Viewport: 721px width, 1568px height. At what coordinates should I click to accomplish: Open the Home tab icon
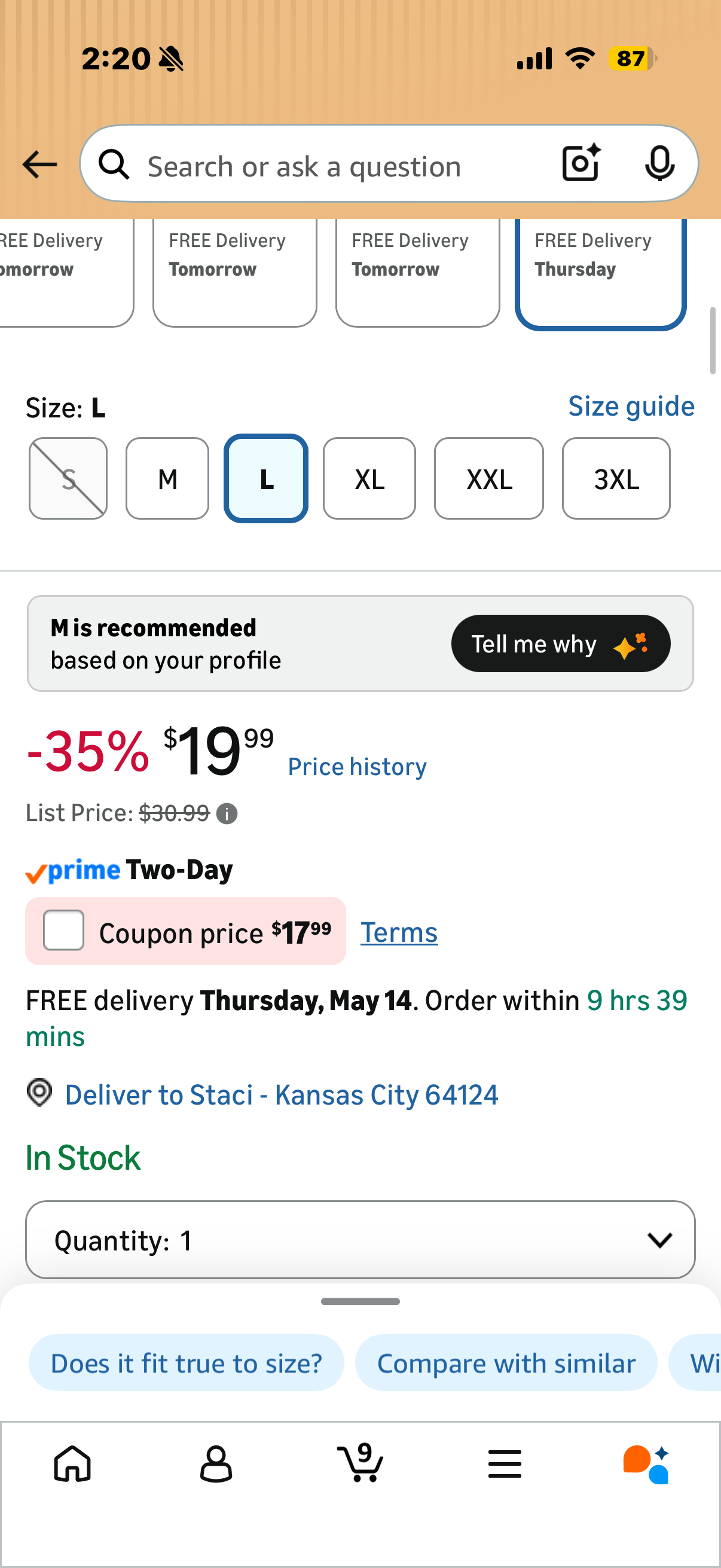click(x=72, y=1464)
